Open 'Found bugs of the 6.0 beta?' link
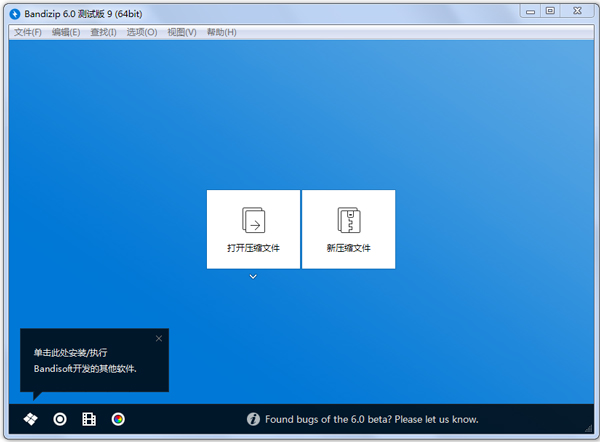This screenshot has width=600, height=442. pos(372,419)
